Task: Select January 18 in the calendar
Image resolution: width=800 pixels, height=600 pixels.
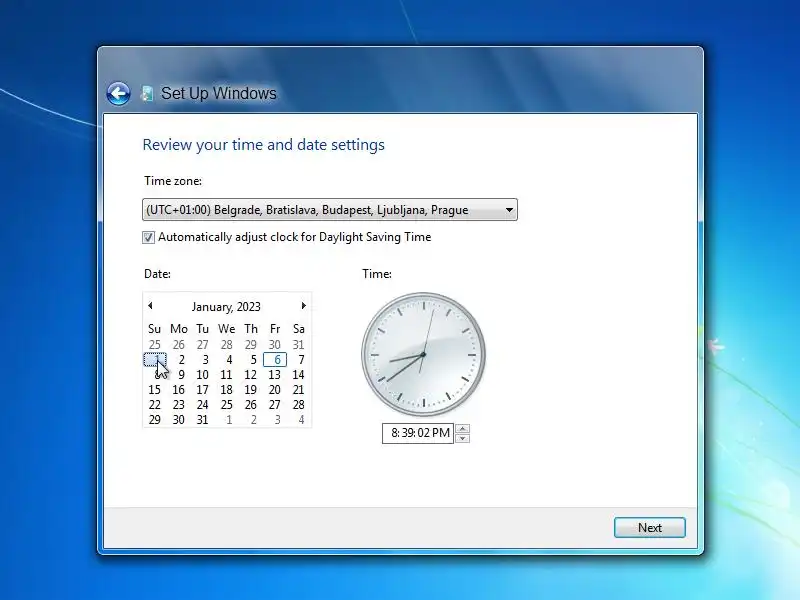Action: pos(227,390)
